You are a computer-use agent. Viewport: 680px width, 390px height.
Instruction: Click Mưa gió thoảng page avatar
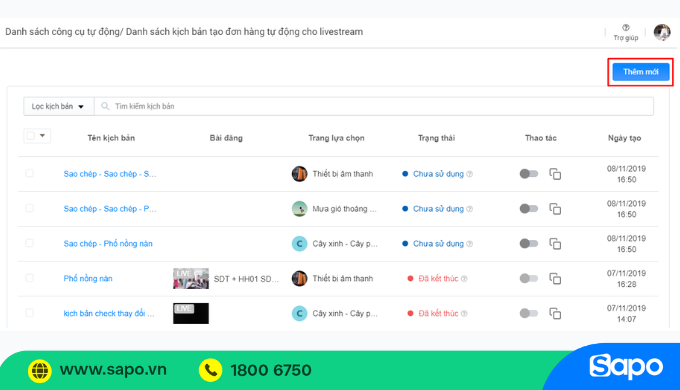299,209
